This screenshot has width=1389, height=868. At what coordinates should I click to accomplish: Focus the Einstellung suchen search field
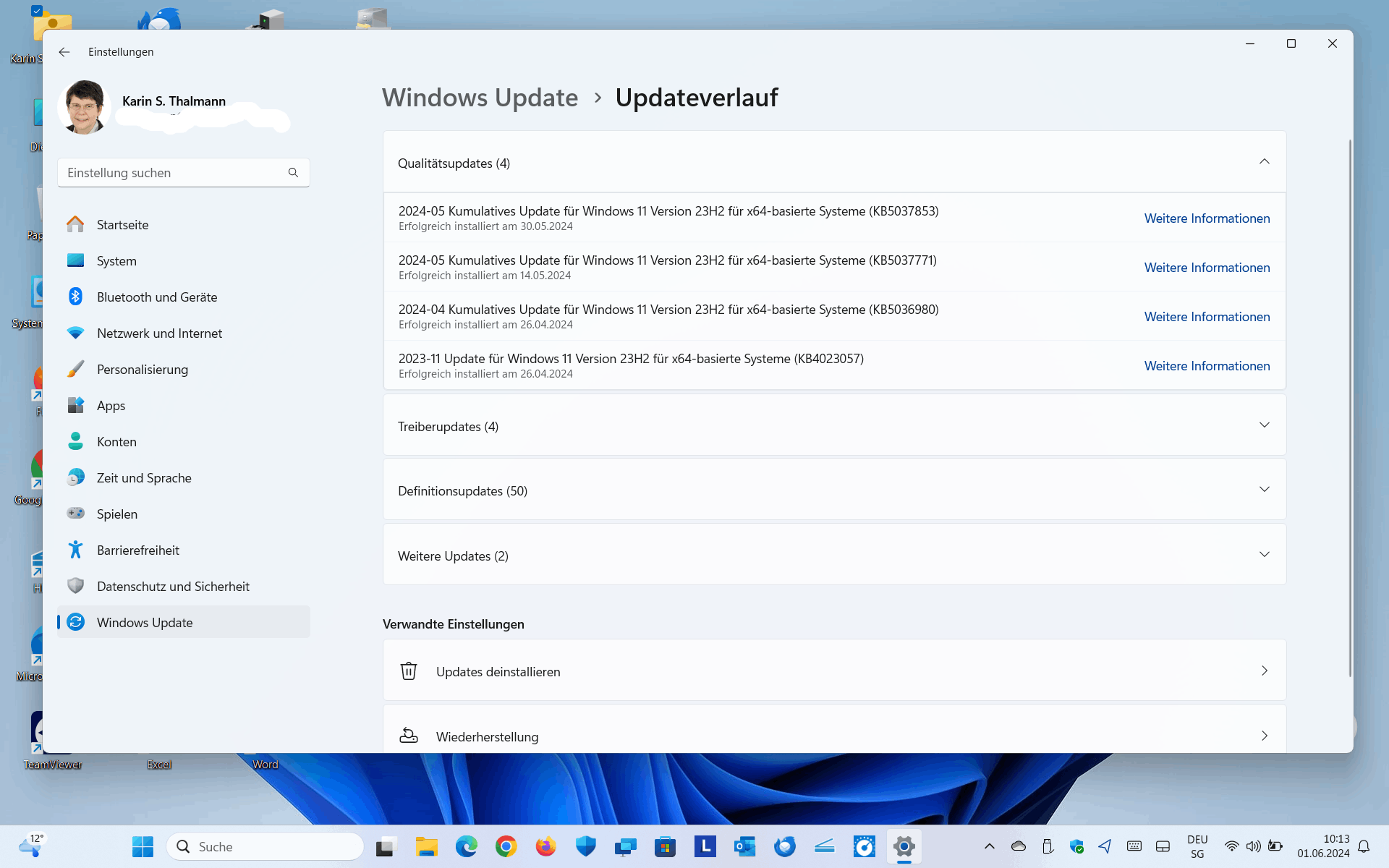[172, 173]
